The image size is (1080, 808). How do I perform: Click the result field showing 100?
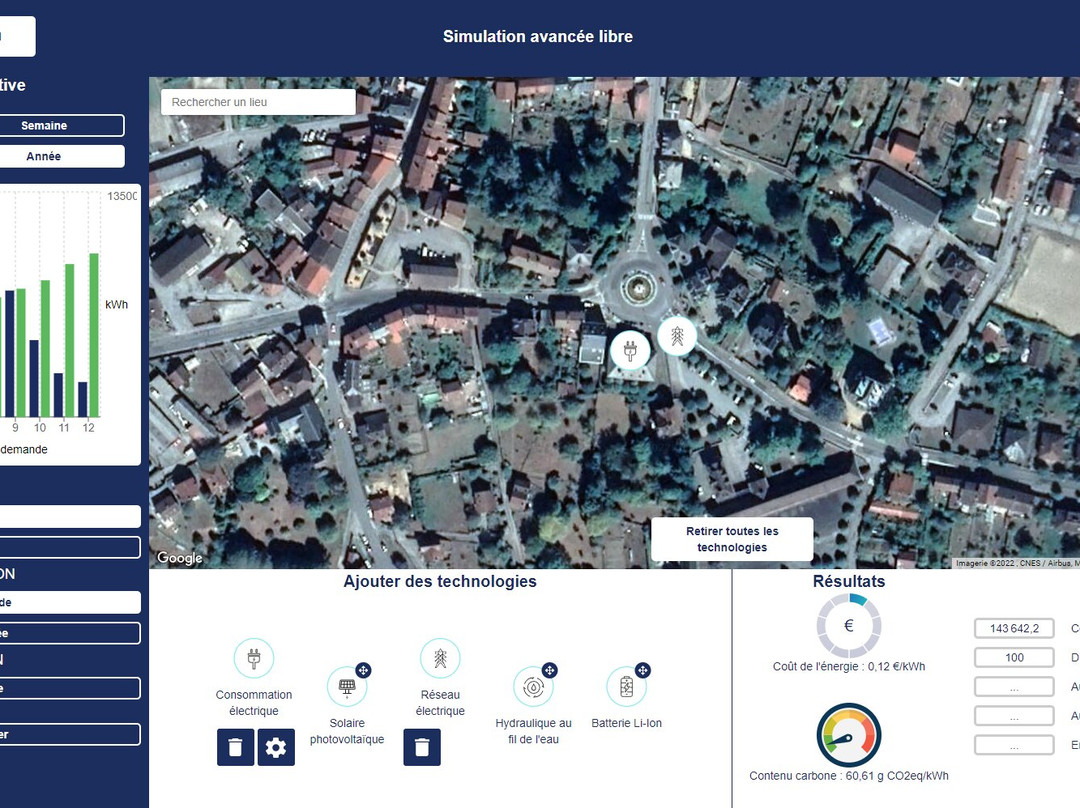tap(1014, 657)
